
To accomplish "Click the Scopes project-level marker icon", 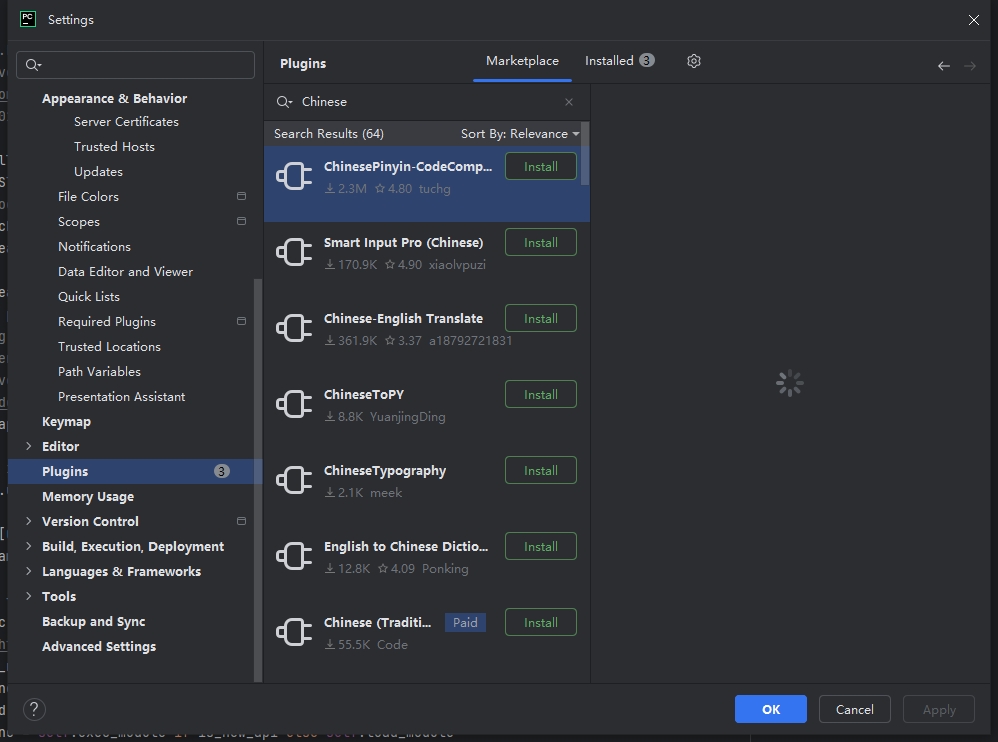I will [x=241, y=221].
